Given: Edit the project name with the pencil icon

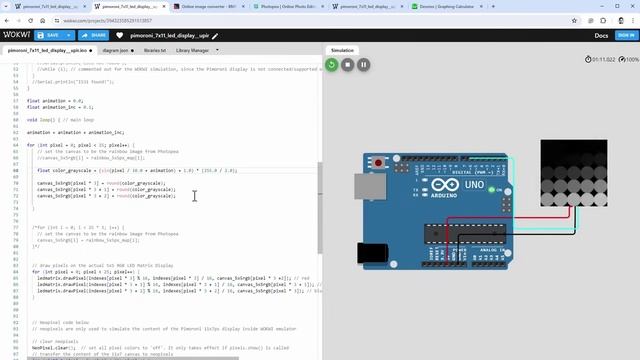Looking at the screenshot, I should click(x=215, y=36).
